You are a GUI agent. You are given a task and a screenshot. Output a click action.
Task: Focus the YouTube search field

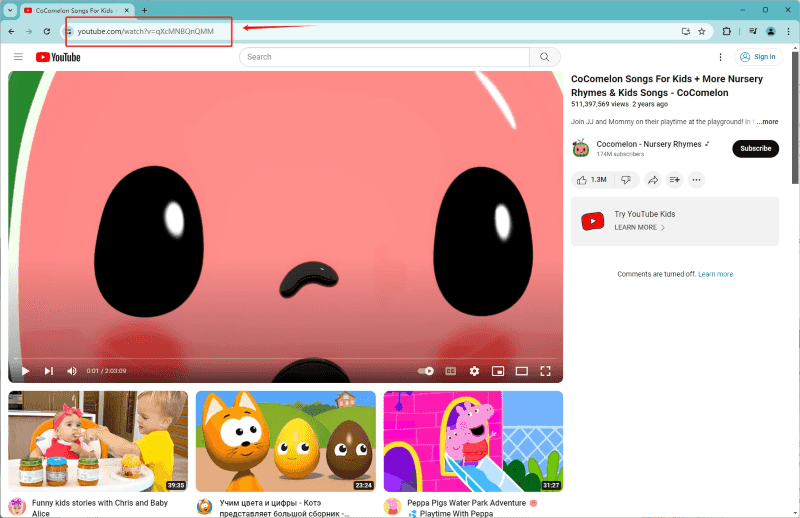(x=384, y=57)
